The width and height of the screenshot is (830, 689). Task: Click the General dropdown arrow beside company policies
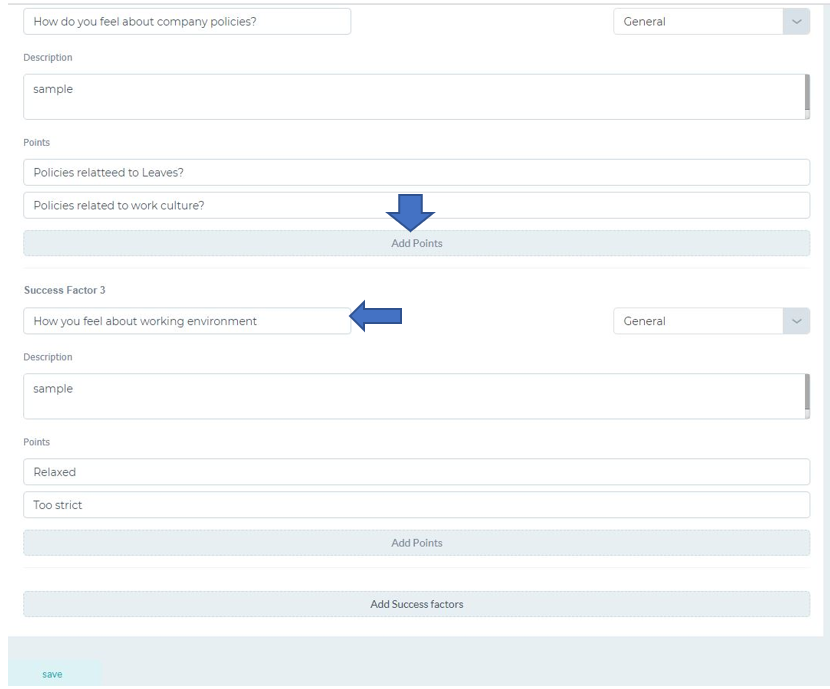(x=796, y=22)
